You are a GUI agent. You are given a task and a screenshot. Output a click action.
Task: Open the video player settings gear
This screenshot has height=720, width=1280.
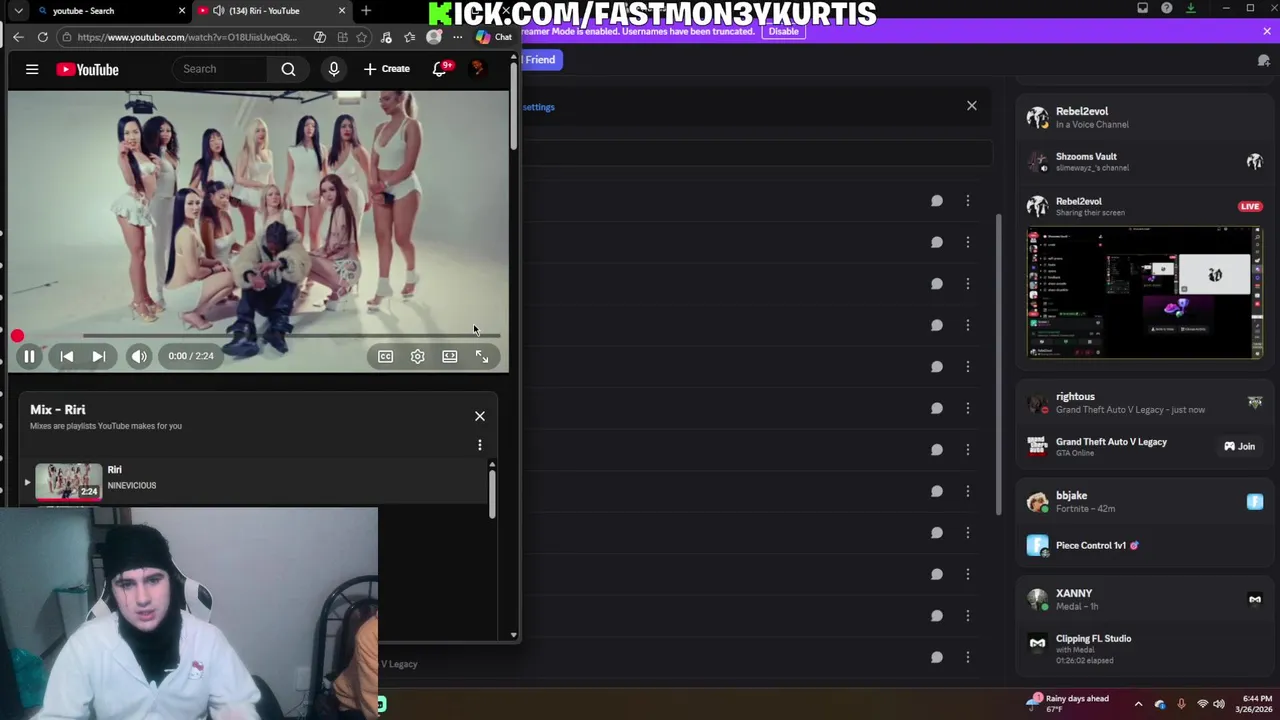pyautogui.click(x=417, y=356)
